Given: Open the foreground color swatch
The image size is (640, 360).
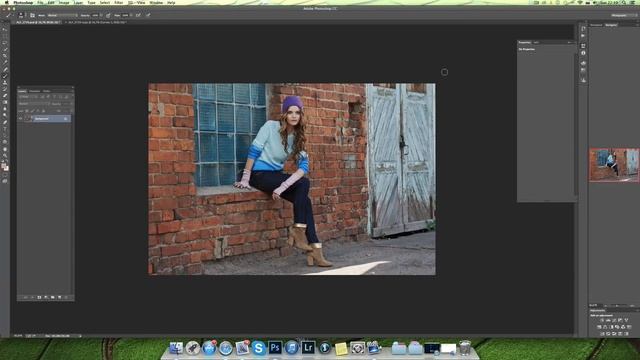Looking at the screenshot, I should coord(4,165).
